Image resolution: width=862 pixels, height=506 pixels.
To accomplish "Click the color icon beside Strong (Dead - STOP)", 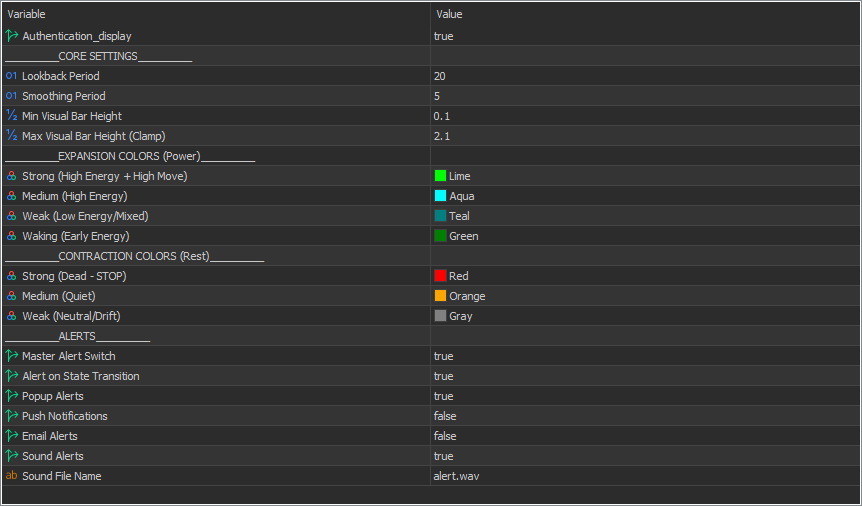I will pyautogui.click(x=12, y=276).
